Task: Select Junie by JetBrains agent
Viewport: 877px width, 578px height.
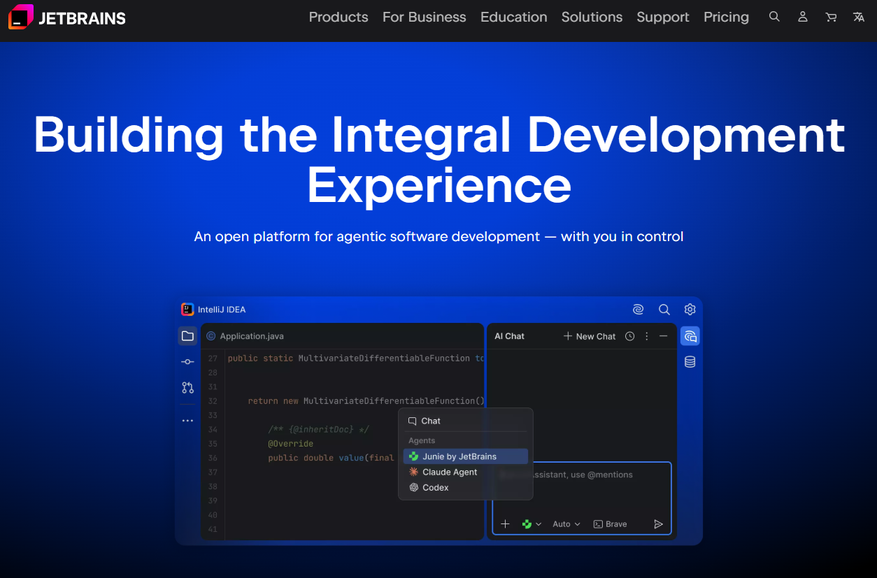Action: (x=465, y=457)
